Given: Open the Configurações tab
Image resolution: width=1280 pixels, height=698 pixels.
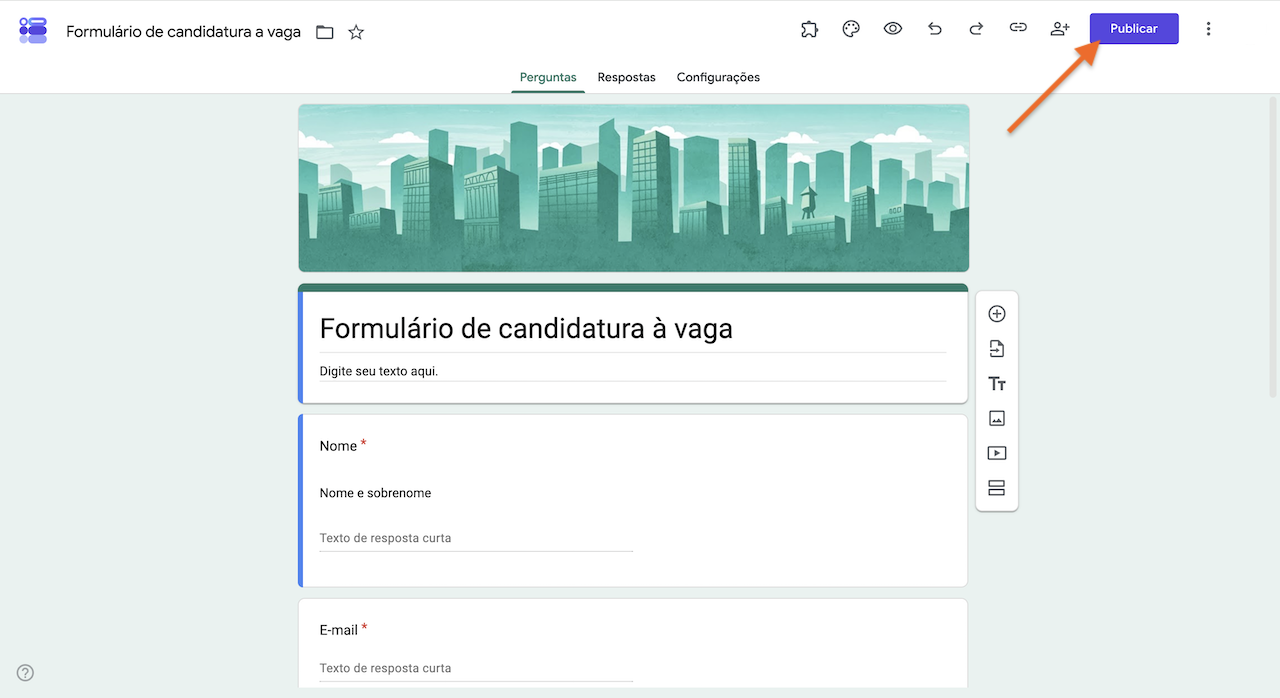Looking at the screenshot, I should (718, 77).
